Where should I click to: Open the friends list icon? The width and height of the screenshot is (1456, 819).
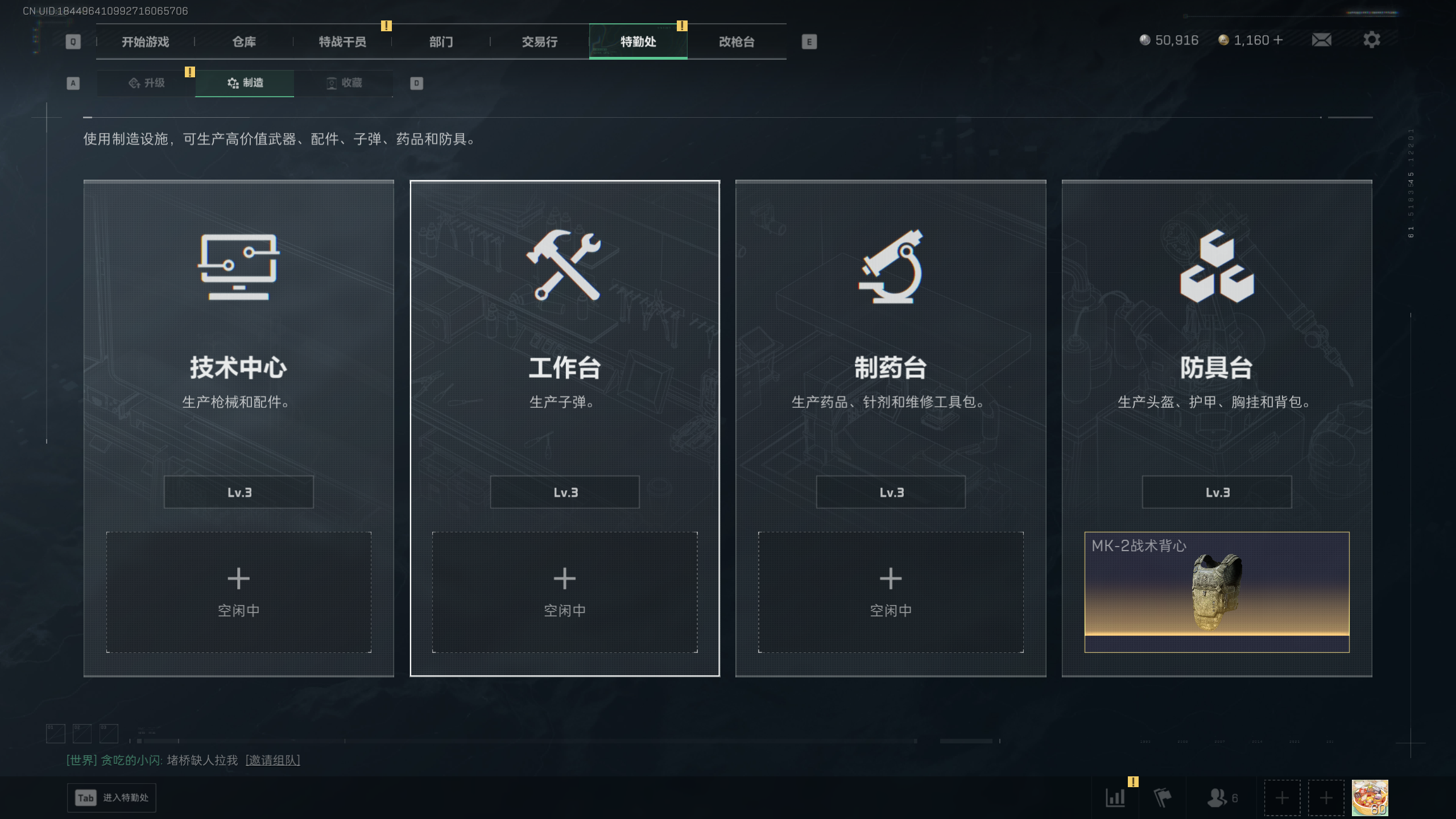[1222, 797]
